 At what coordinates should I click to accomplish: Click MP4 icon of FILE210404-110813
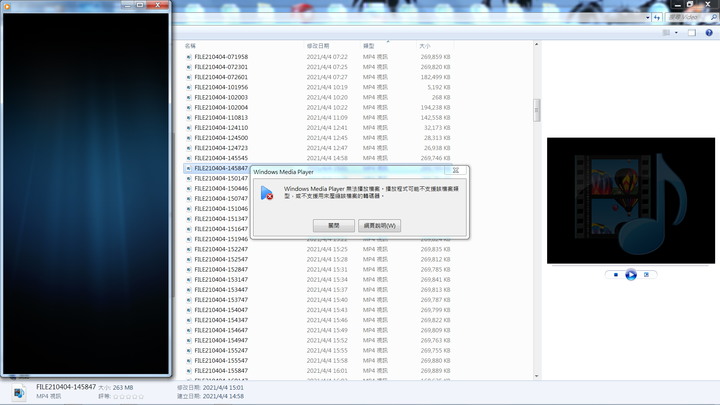coord(188,118)
